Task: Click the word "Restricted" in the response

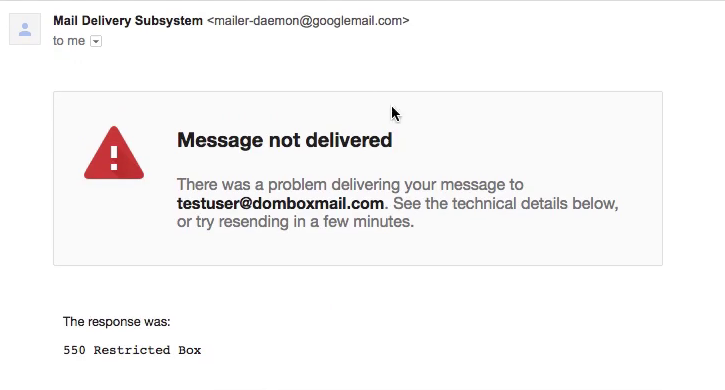Action: (132, 350)
